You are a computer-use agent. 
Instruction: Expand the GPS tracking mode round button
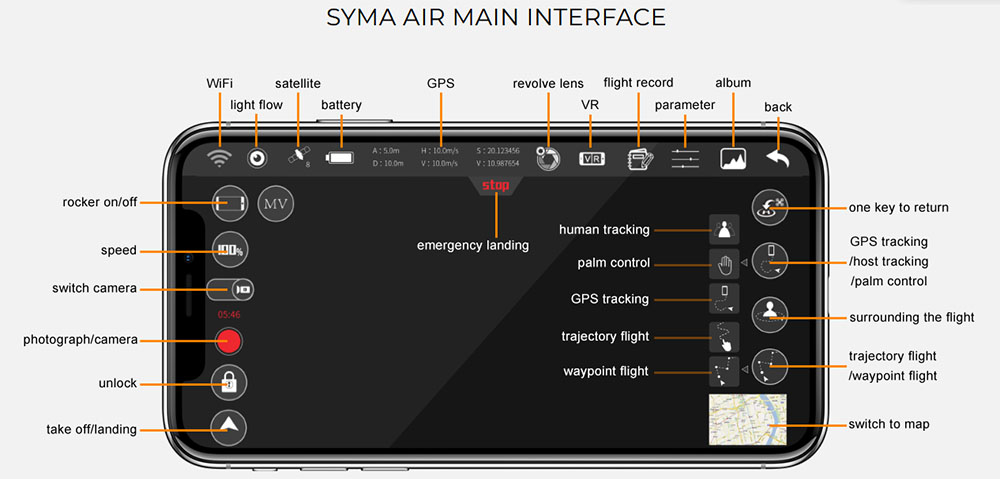(770, 261)
